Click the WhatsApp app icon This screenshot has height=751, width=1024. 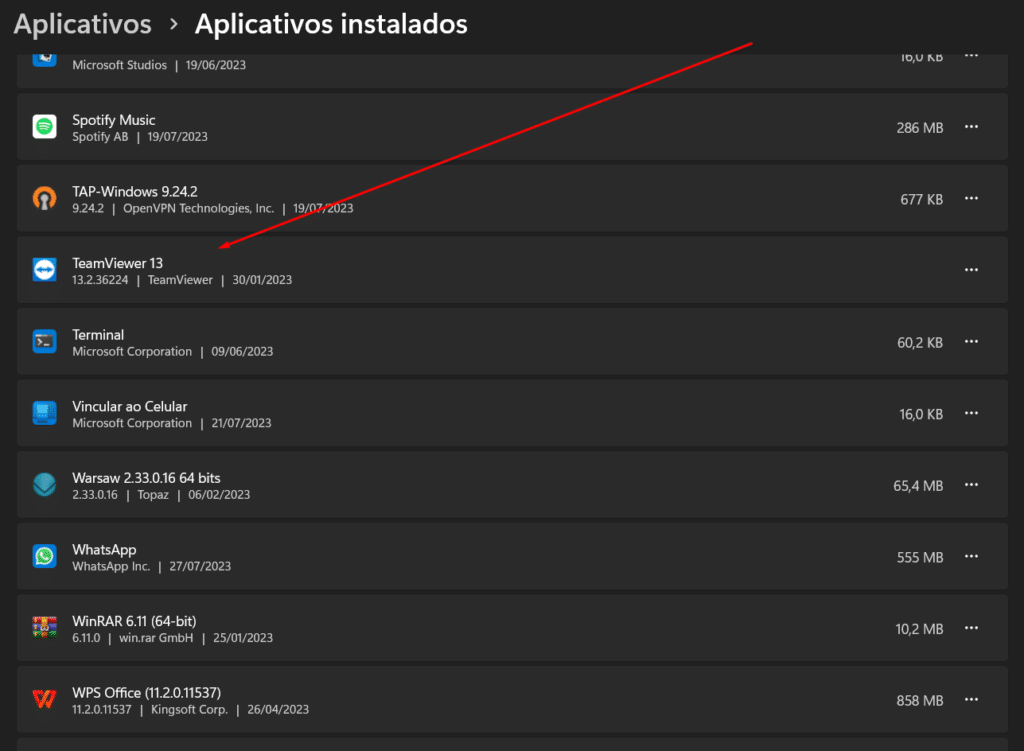click(44, 556)
